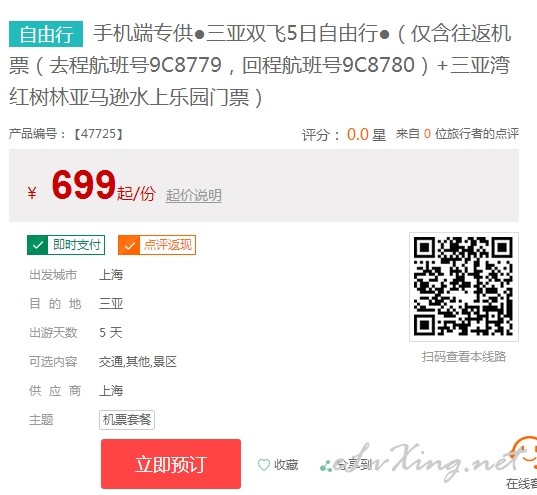Click the 0.0 星 rating score
The height and width of the screenshot is (495, 537).
pyautogui.click(x=366, y=134)
